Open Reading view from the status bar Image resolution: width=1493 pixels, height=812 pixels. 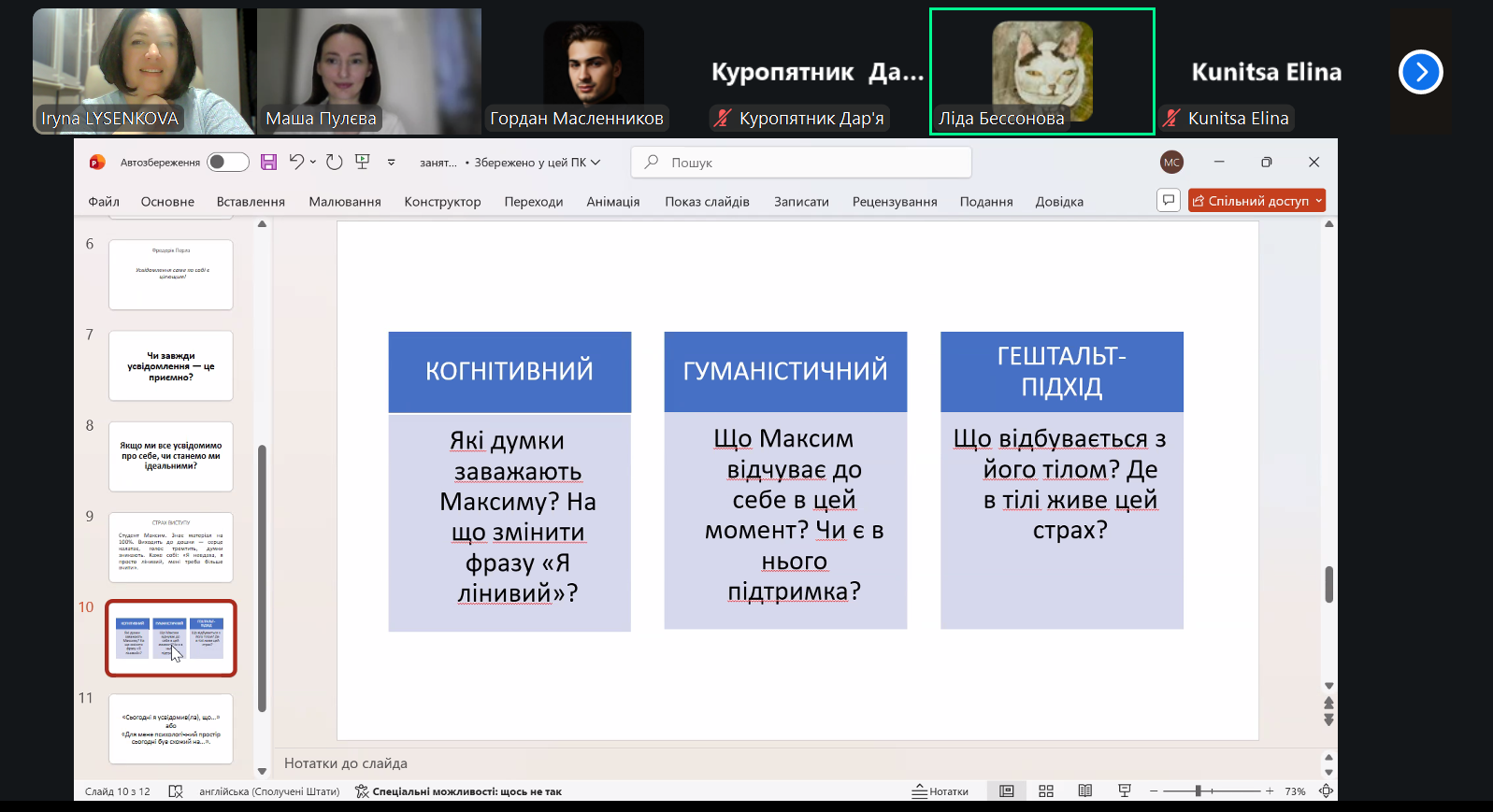(1084, 791)
